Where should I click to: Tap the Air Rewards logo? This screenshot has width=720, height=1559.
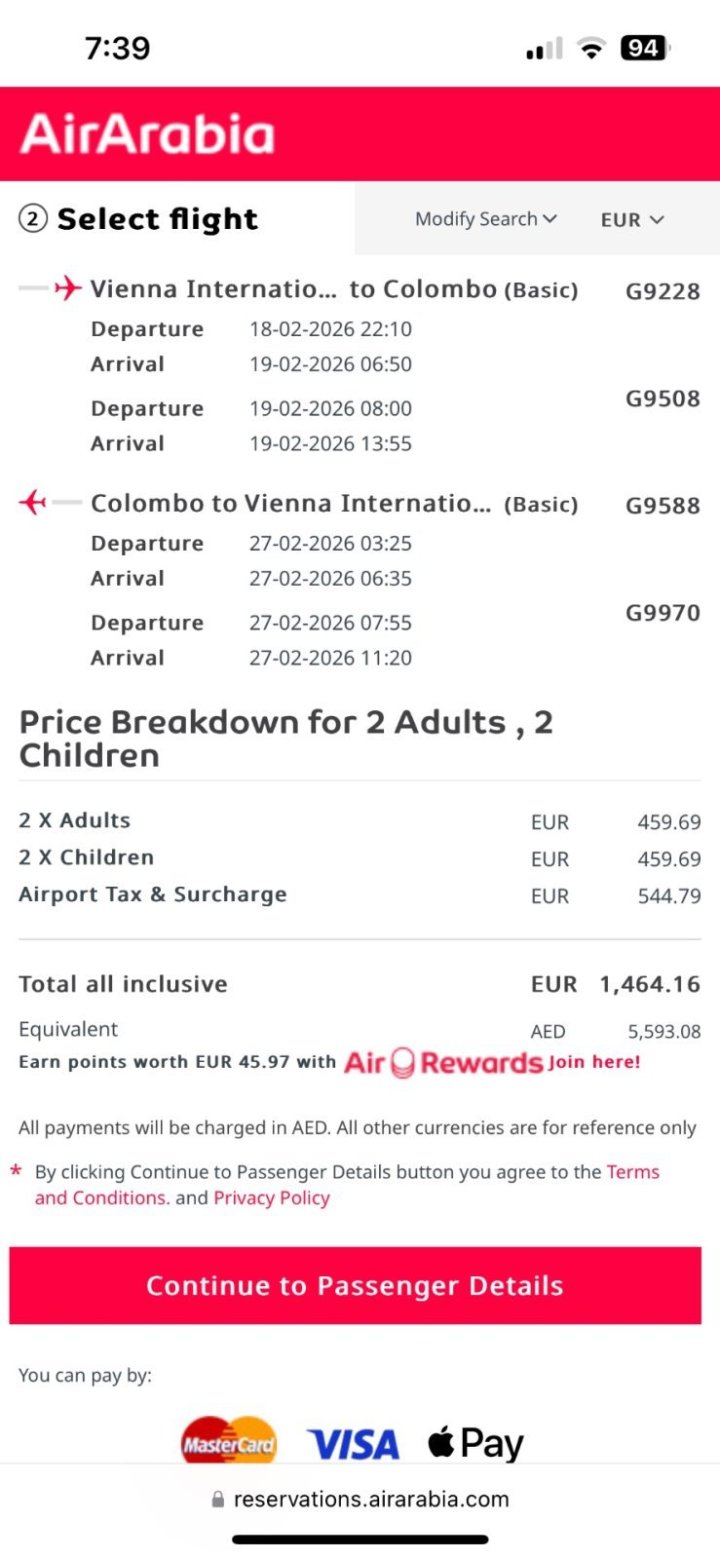pos(443,1062)
